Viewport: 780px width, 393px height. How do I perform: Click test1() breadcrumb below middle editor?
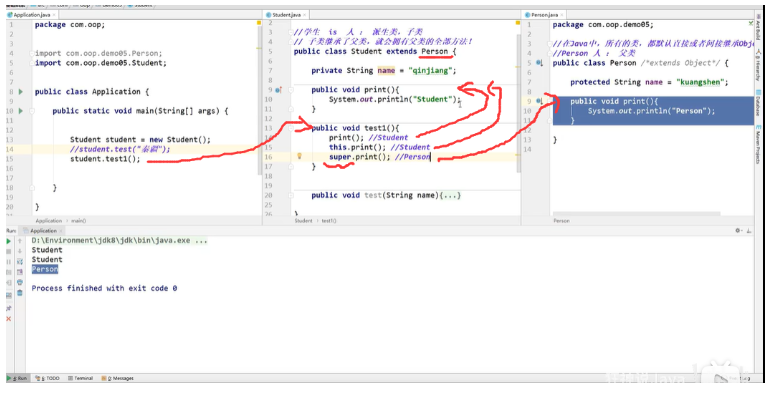[x=329, y=221]
